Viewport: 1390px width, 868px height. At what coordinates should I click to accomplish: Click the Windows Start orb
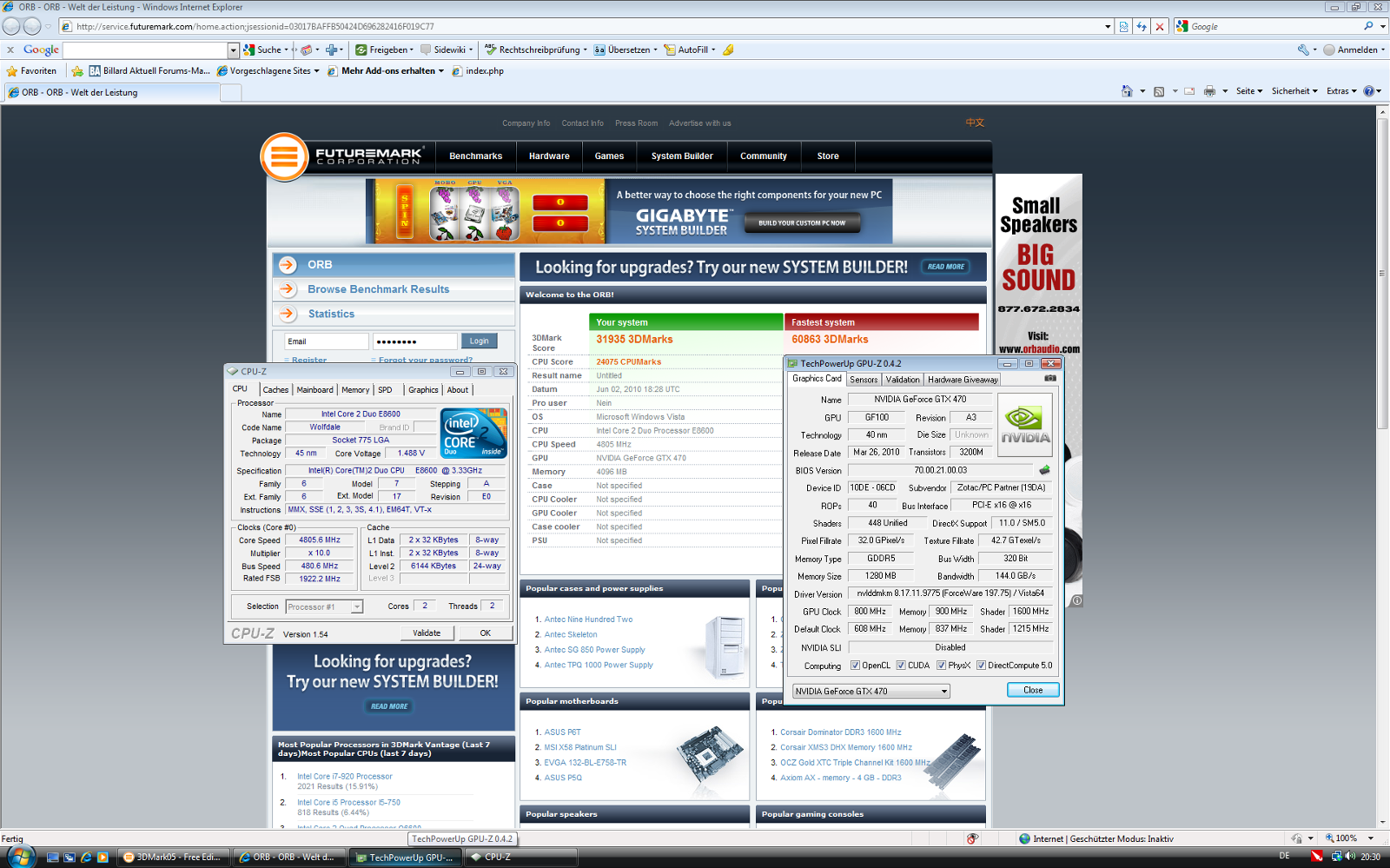click(x=19, y=857)
